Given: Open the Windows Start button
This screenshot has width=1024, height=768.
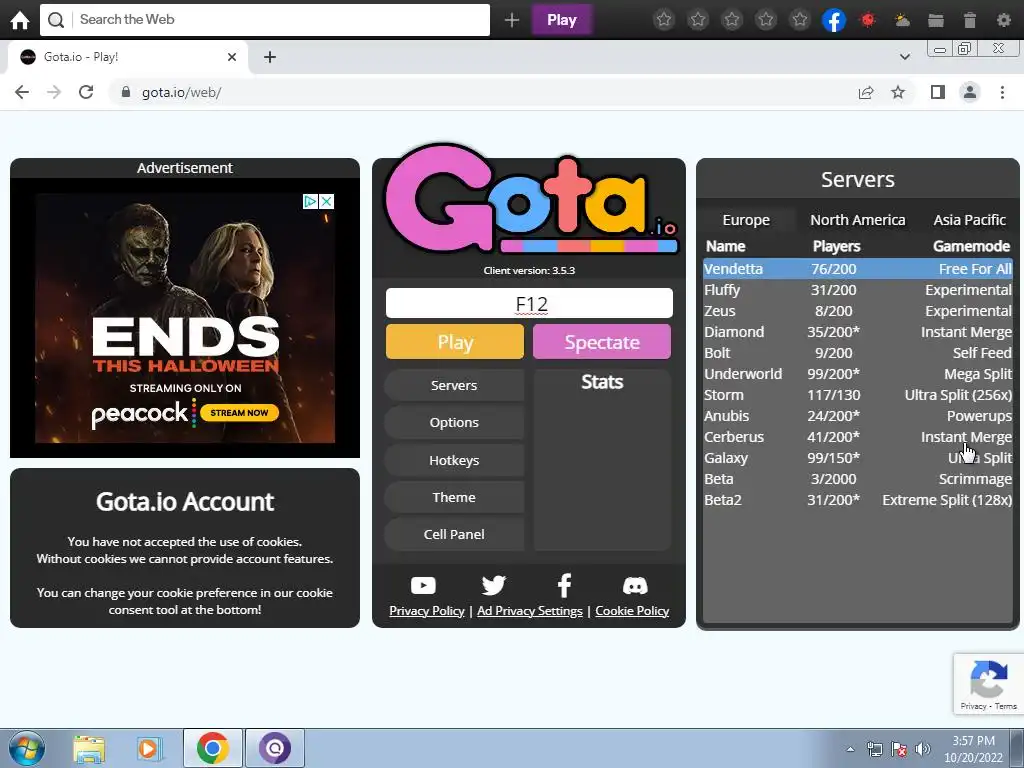Looking at the screenshot, I should pyautogui.click(x=26, y=748).
